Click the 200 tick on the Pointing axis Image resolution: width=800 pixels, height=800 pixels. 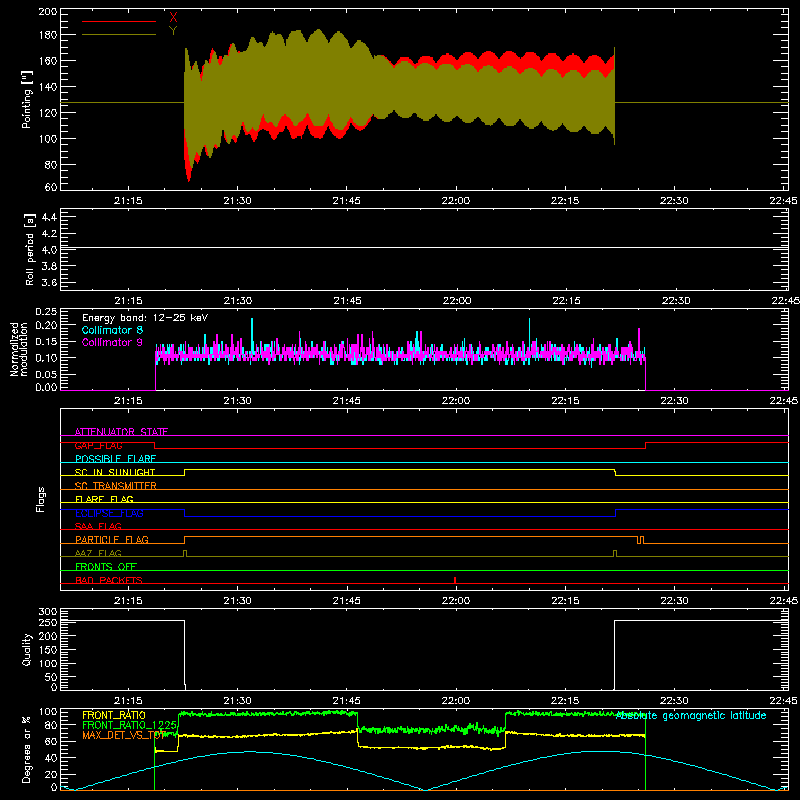48,11
